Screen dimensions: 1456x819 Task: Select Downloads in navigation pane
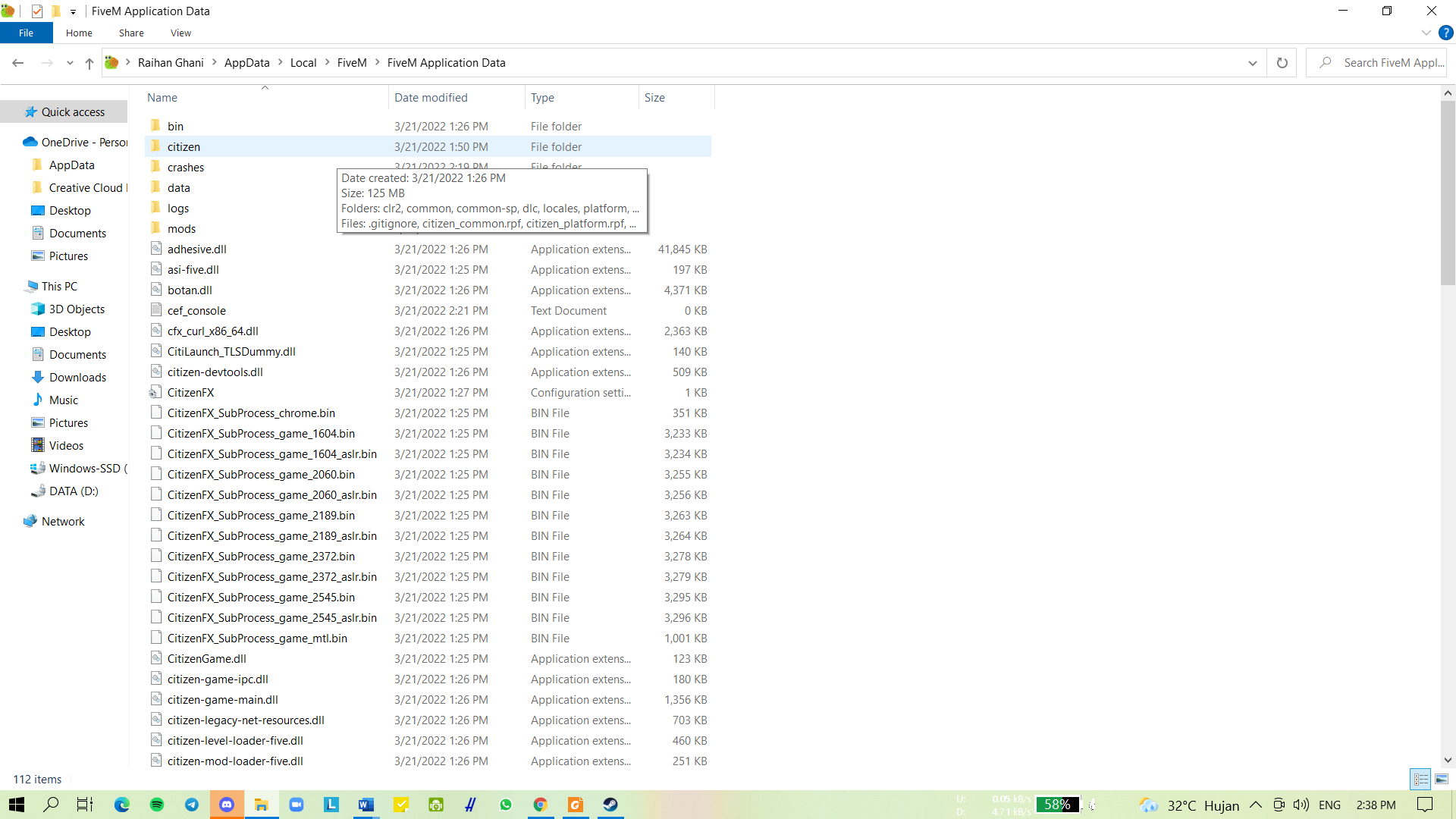77,377
